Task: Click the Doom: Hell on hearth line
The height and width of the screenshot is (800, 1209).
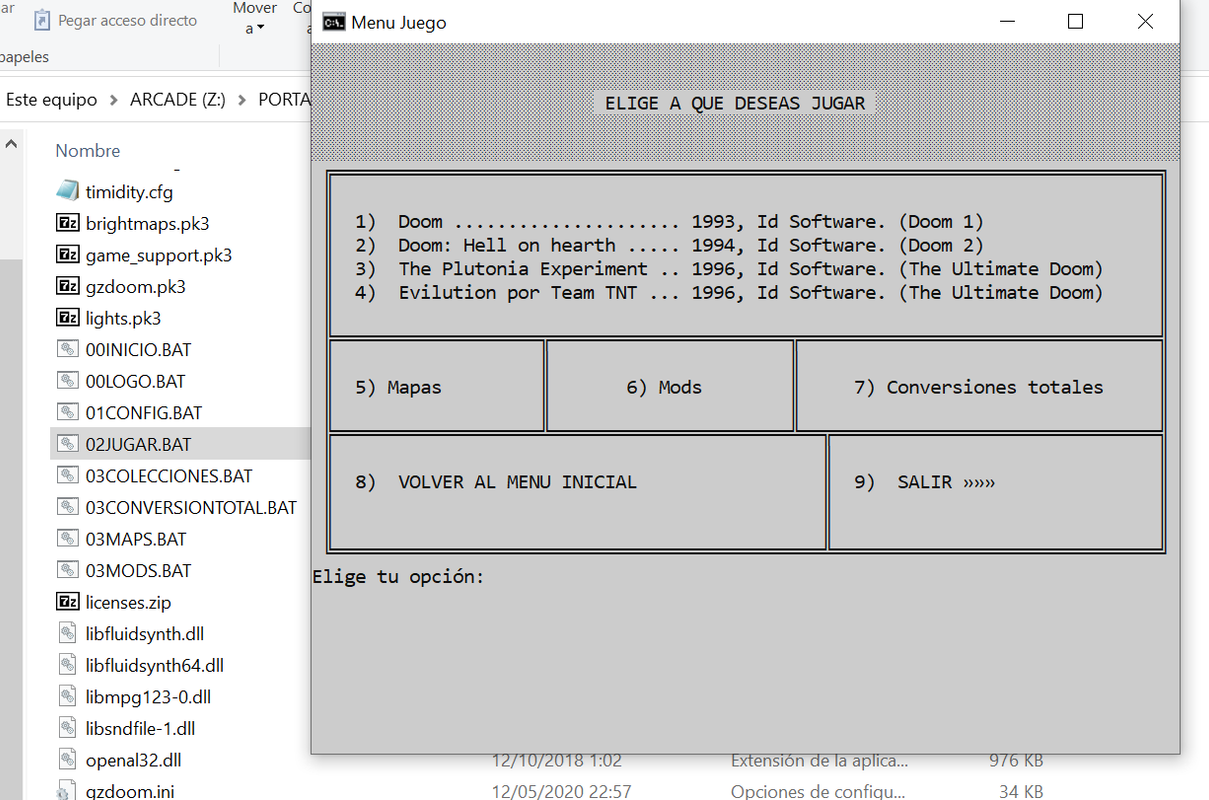Action: tap(669, 245)
